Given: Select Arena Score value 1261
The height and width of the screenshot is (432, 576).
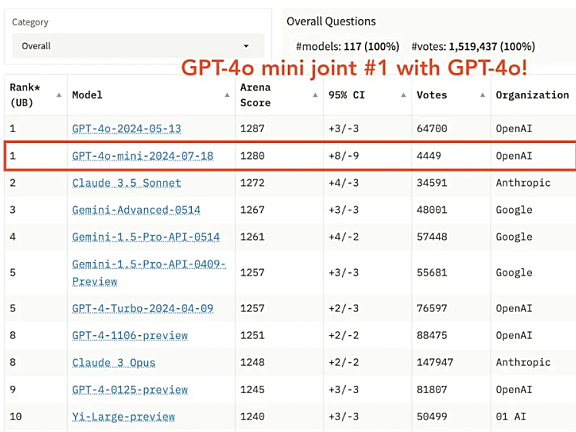Looking at the screenshot, I should pos(252,237).
